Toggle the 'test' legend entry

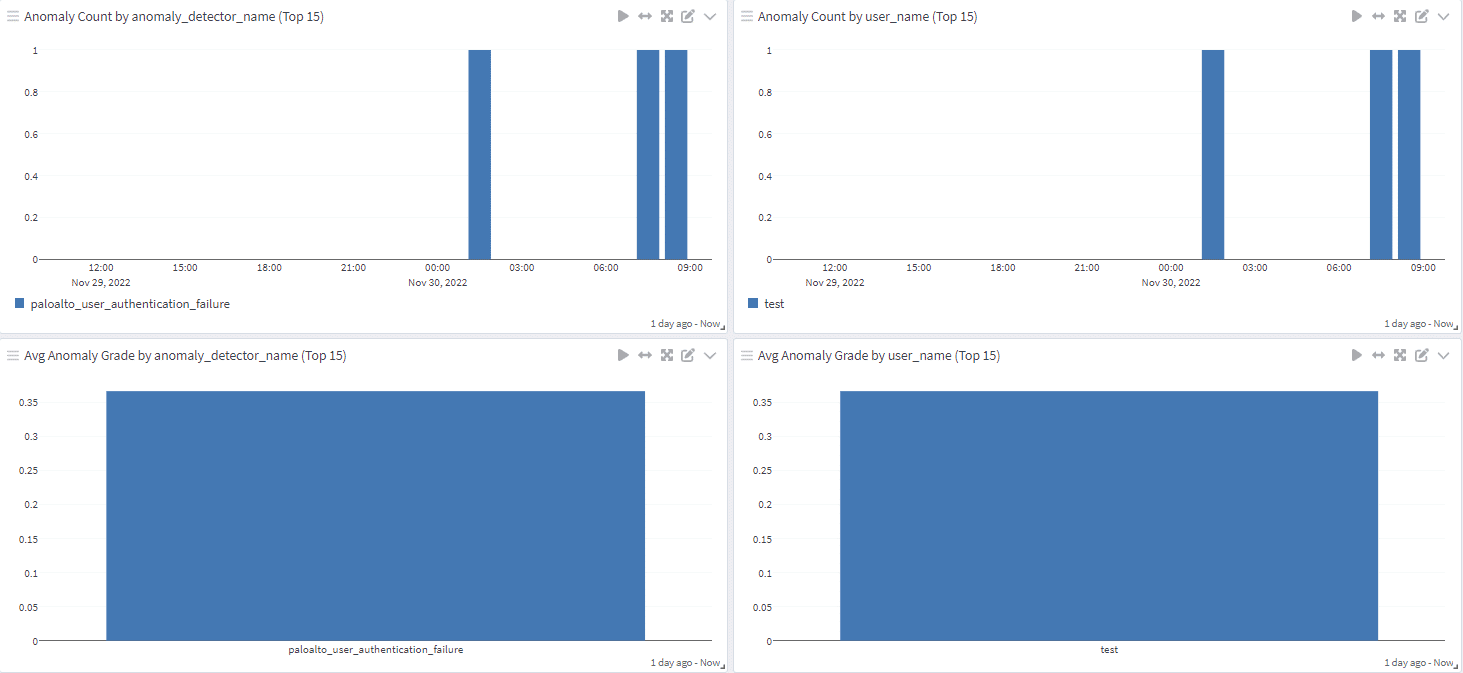(x=774, y=304)
